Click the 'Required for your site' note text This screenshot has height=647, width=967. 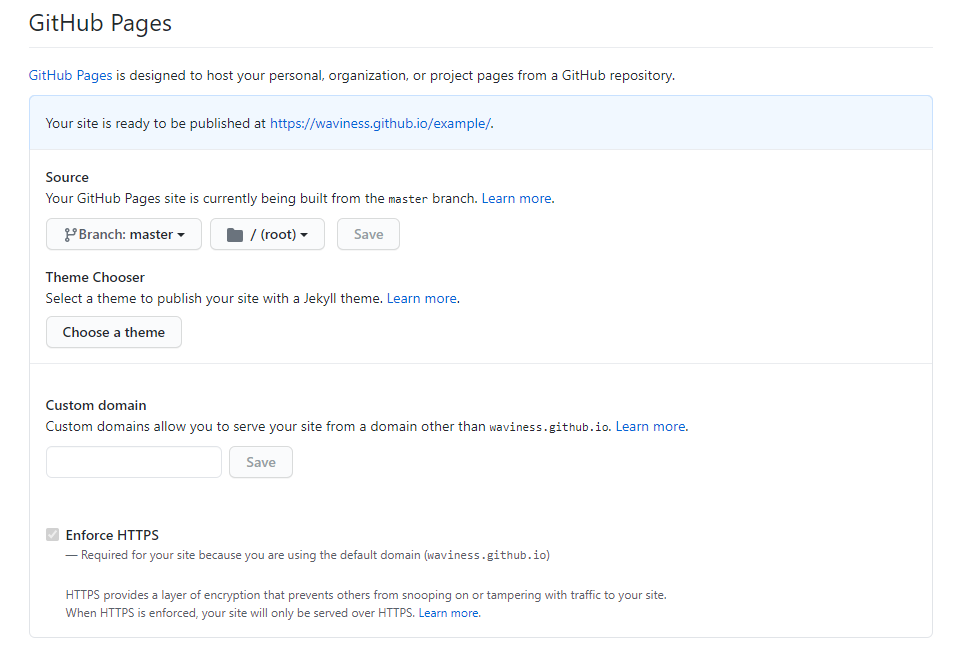tap(308, 555)
